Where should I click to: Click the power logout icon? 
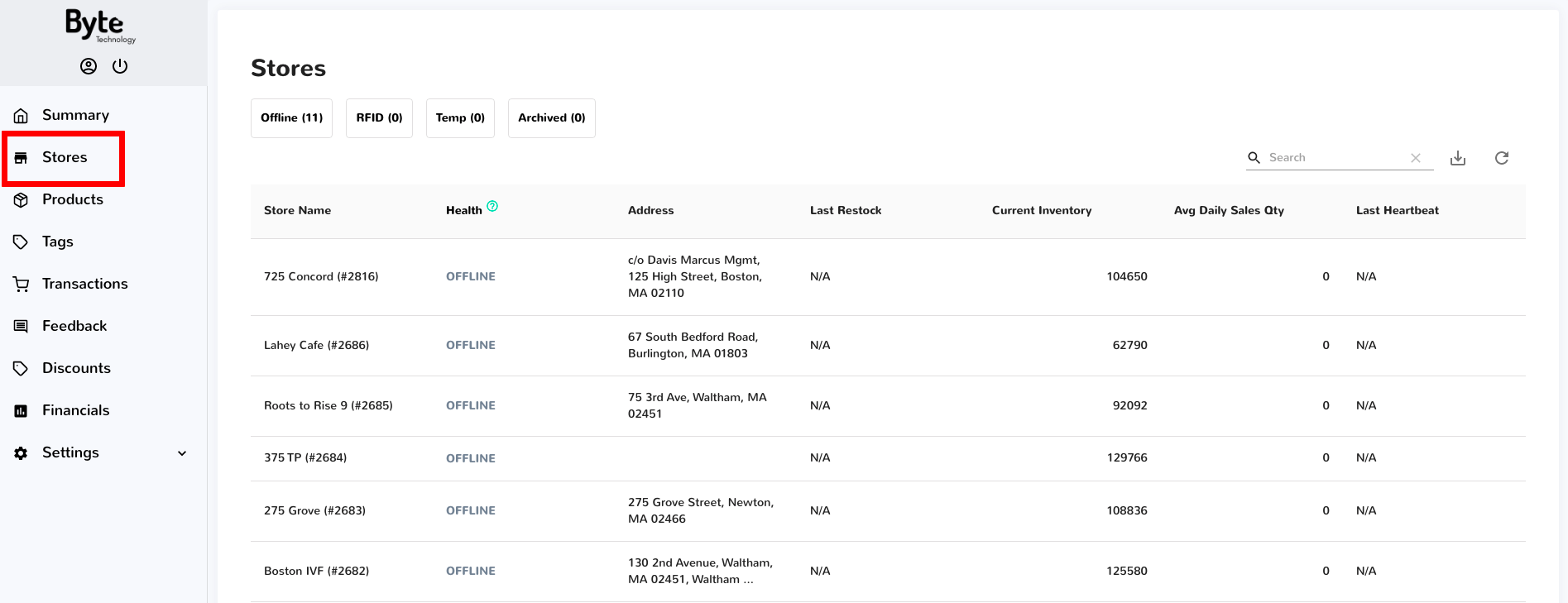coord(120,66)
